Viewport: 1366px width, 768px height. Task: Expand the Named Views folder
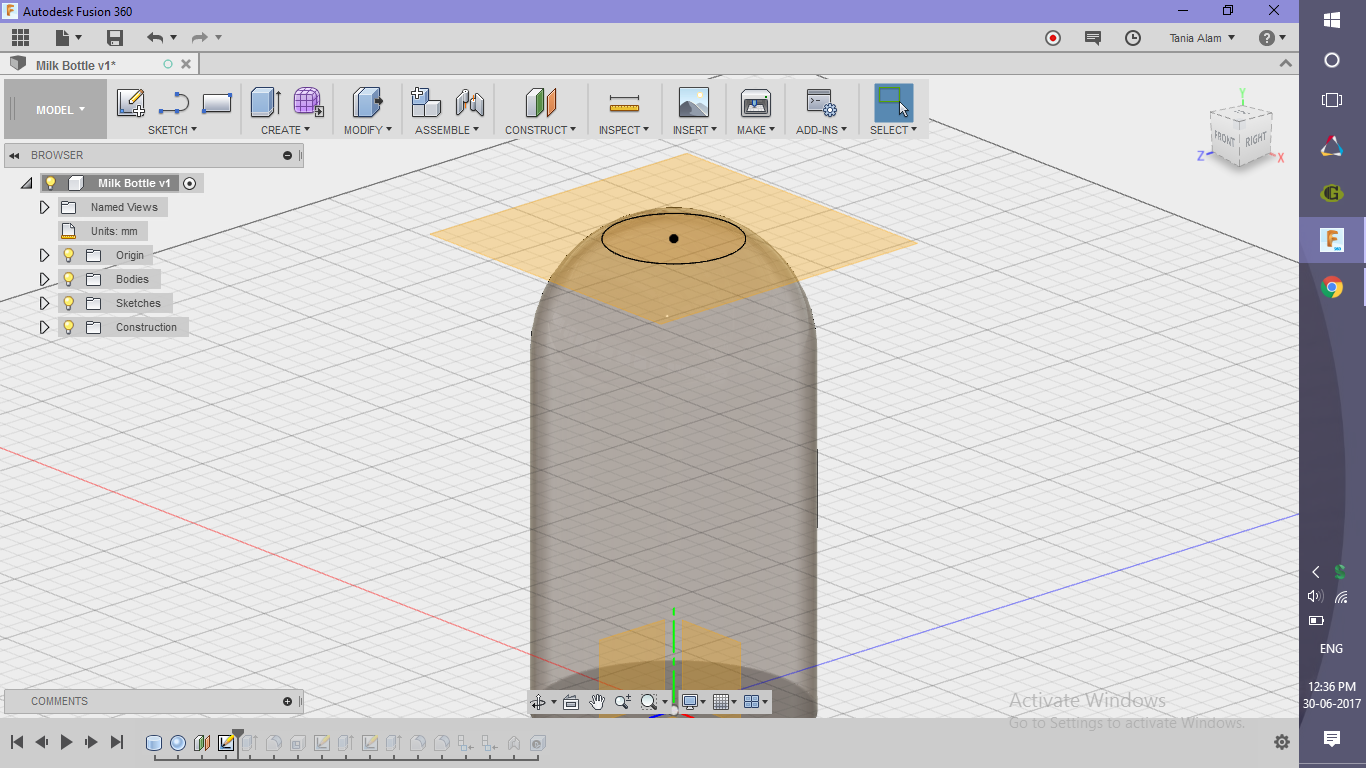coord(44,207)
